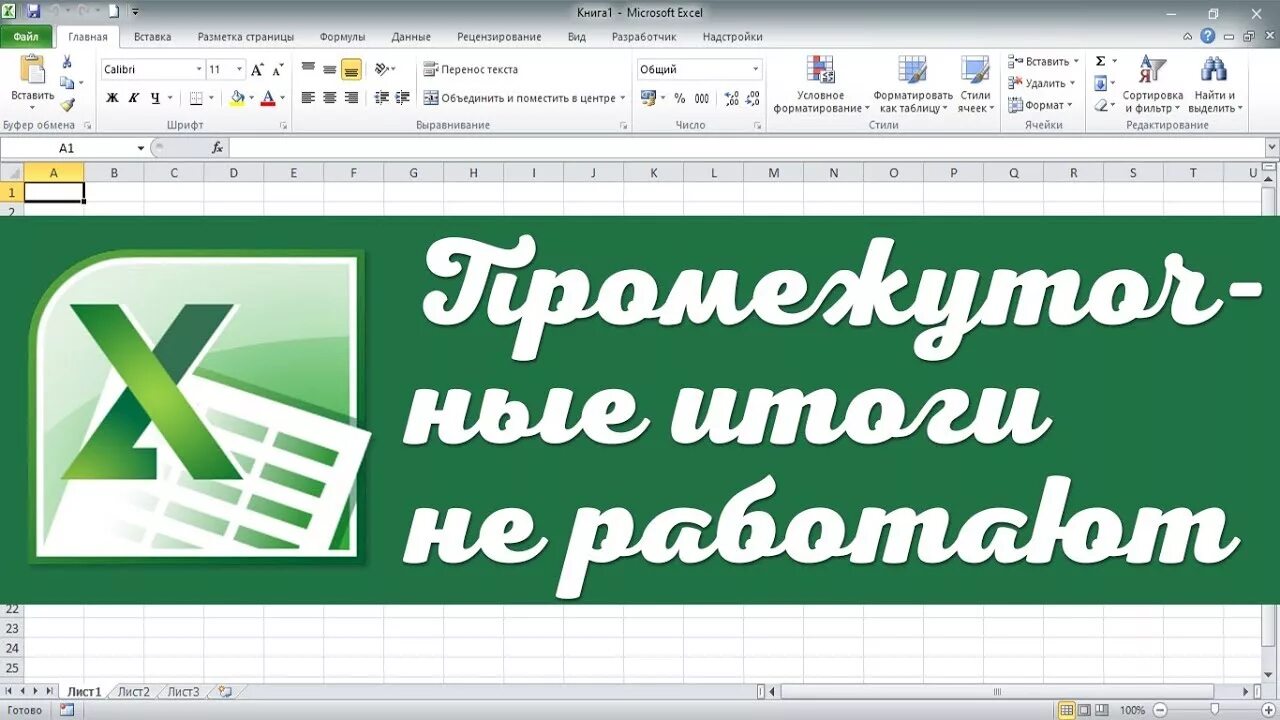Viewport: 1280px width, 720px height.
Task: Click column header G
Action: pyautogui.click(x=413, y=173)
